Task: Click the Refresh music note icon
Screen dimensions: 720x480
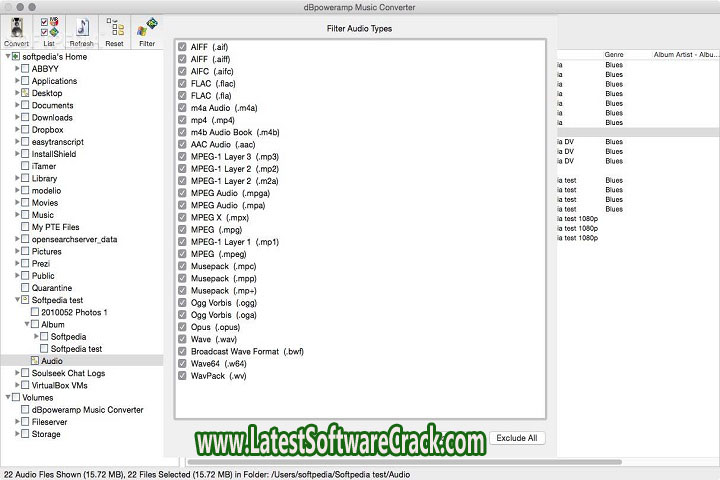Action: point(82,27)
